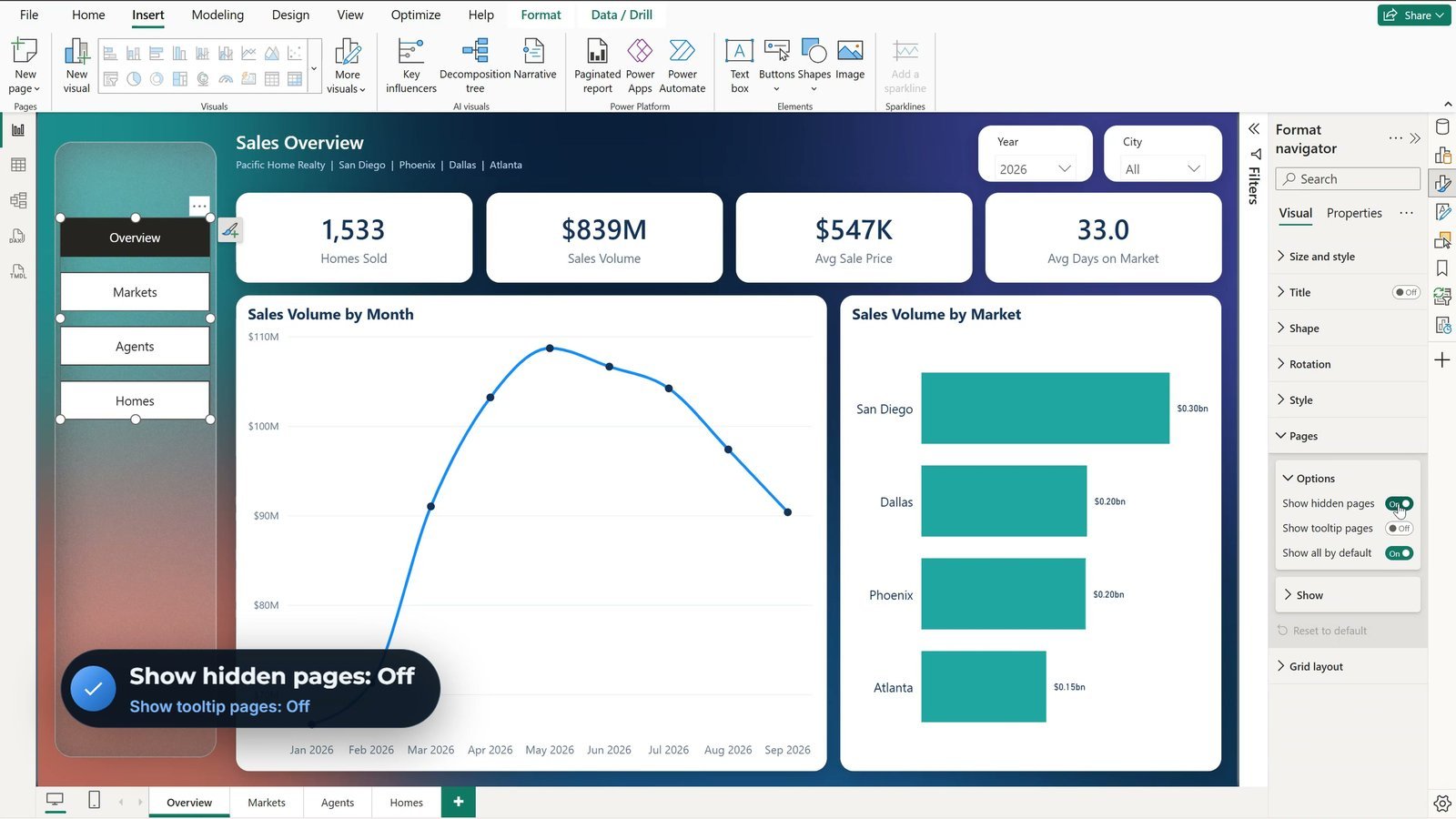
Task: Open TMDL view in left sidebar
Action: (x=18, y=271)
